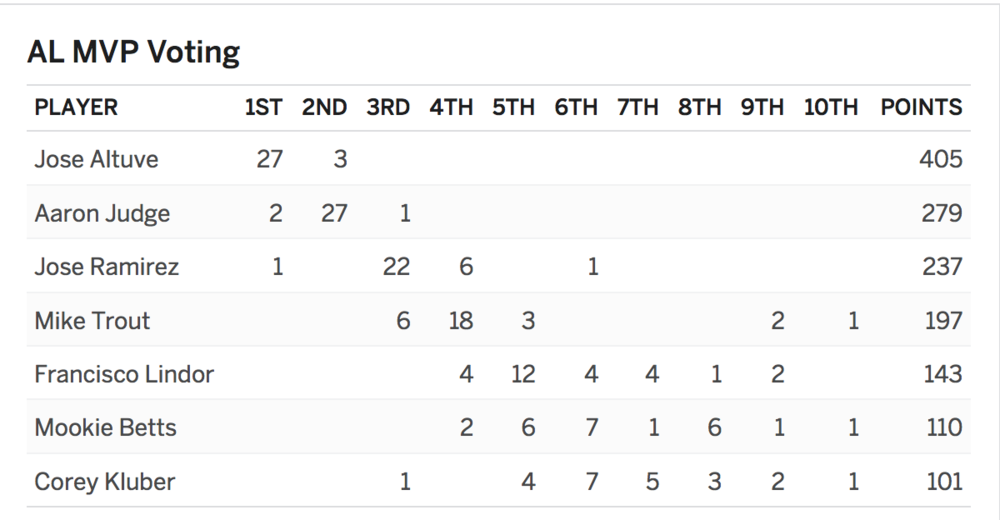The height and width of the screenshot is (520, 1000).
Task: Click Betts's 110 points total
Action: point(945,427)
